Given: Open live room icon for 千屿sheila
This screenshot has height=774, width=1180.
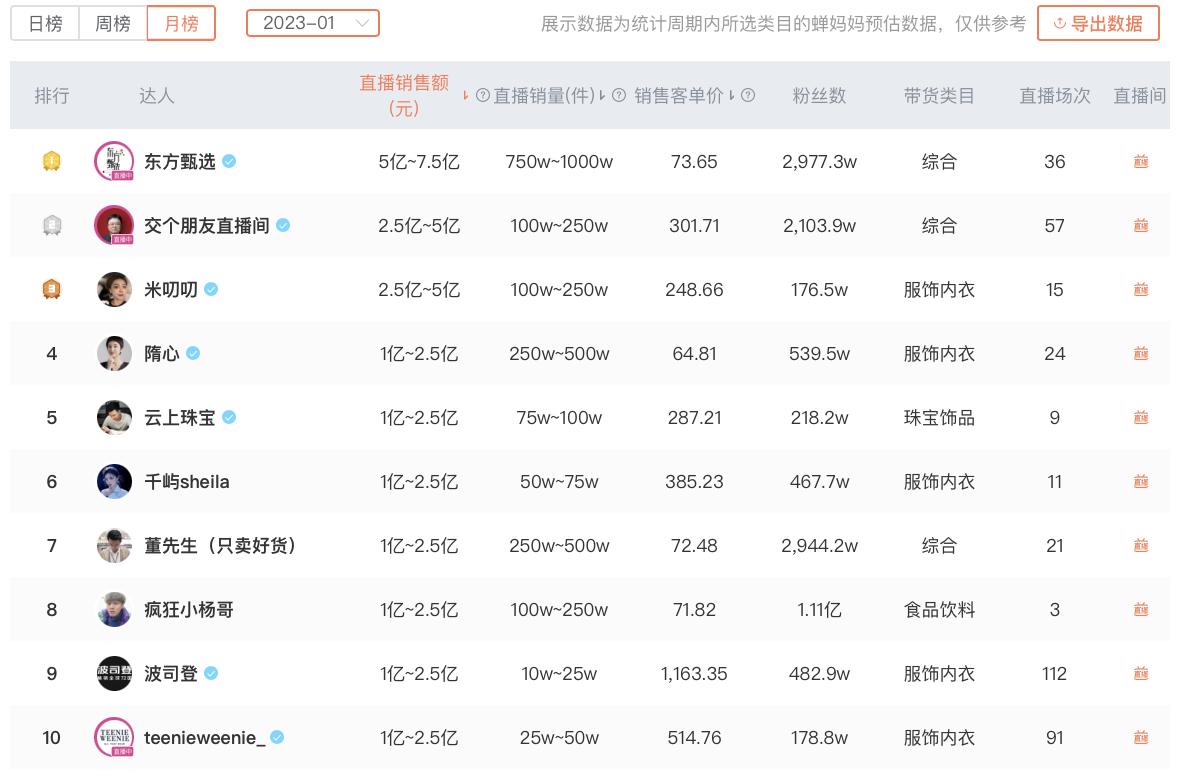Looking at the screenshot, I should [x=1141, y=481].
